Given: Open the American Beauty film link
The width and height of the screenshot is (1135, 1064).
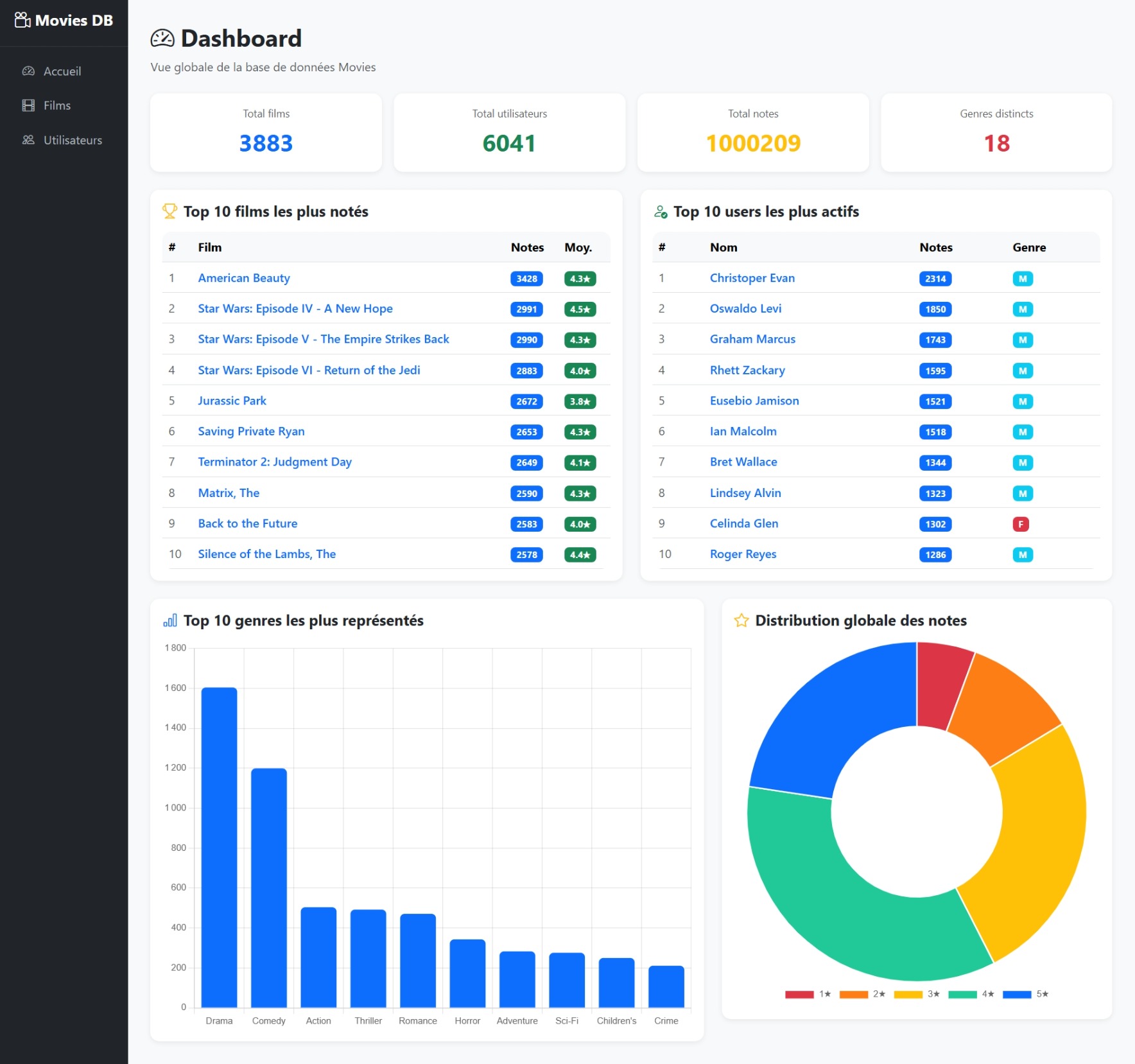Looking at the screenshot, I should (x=244, y=278).
